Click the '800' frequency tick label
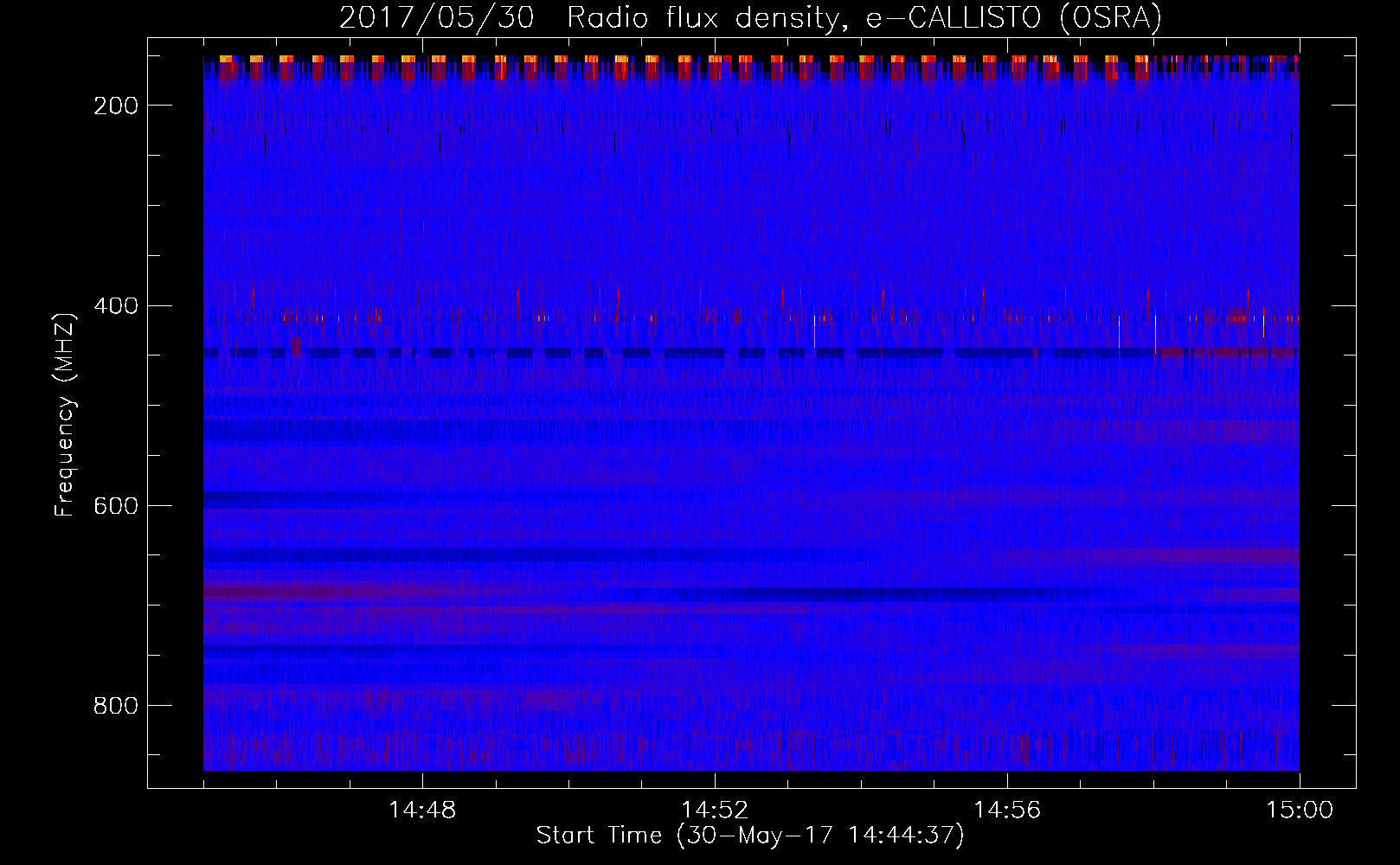Screen dimensions: 1400x865 tap(115, 707)
